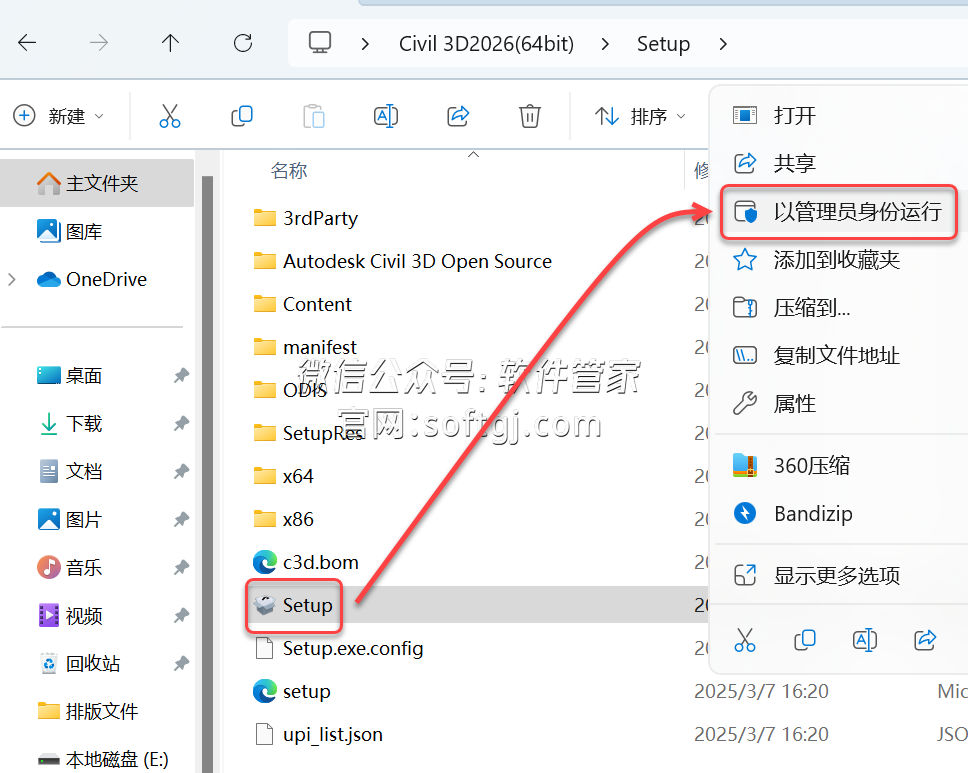968x773 pixels.
Task: Open 图库 in the sidebar
Action: tap(84, 232)
